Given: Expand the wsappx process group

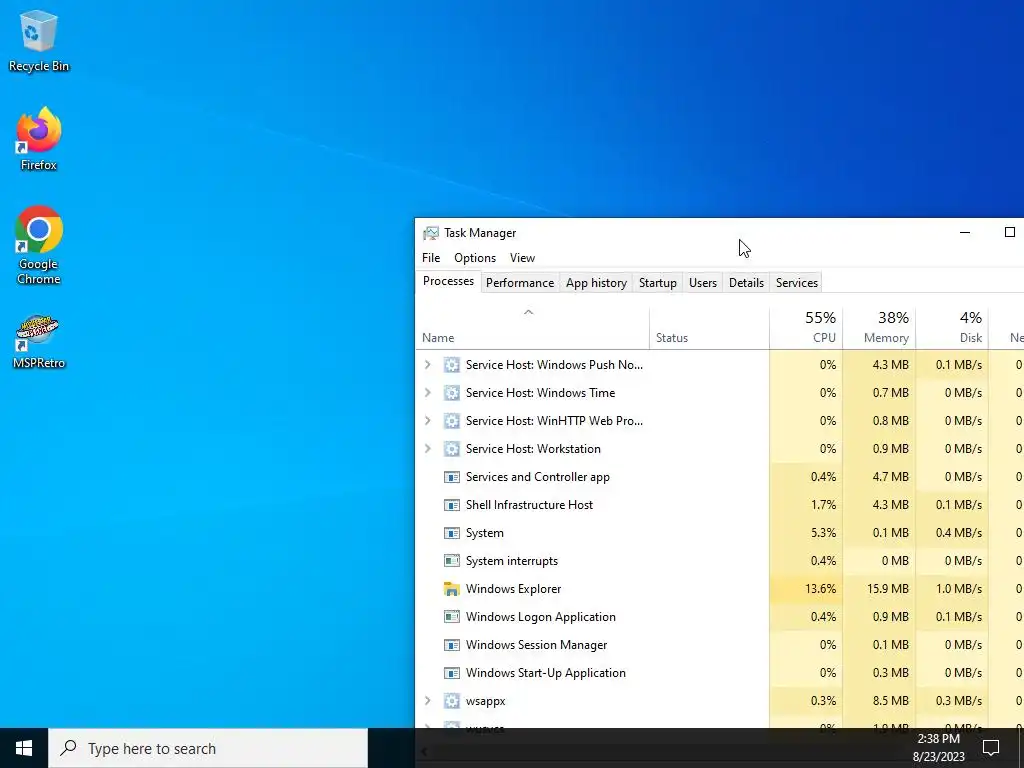Looking at the screenshot, I should (x=428, y=701).
